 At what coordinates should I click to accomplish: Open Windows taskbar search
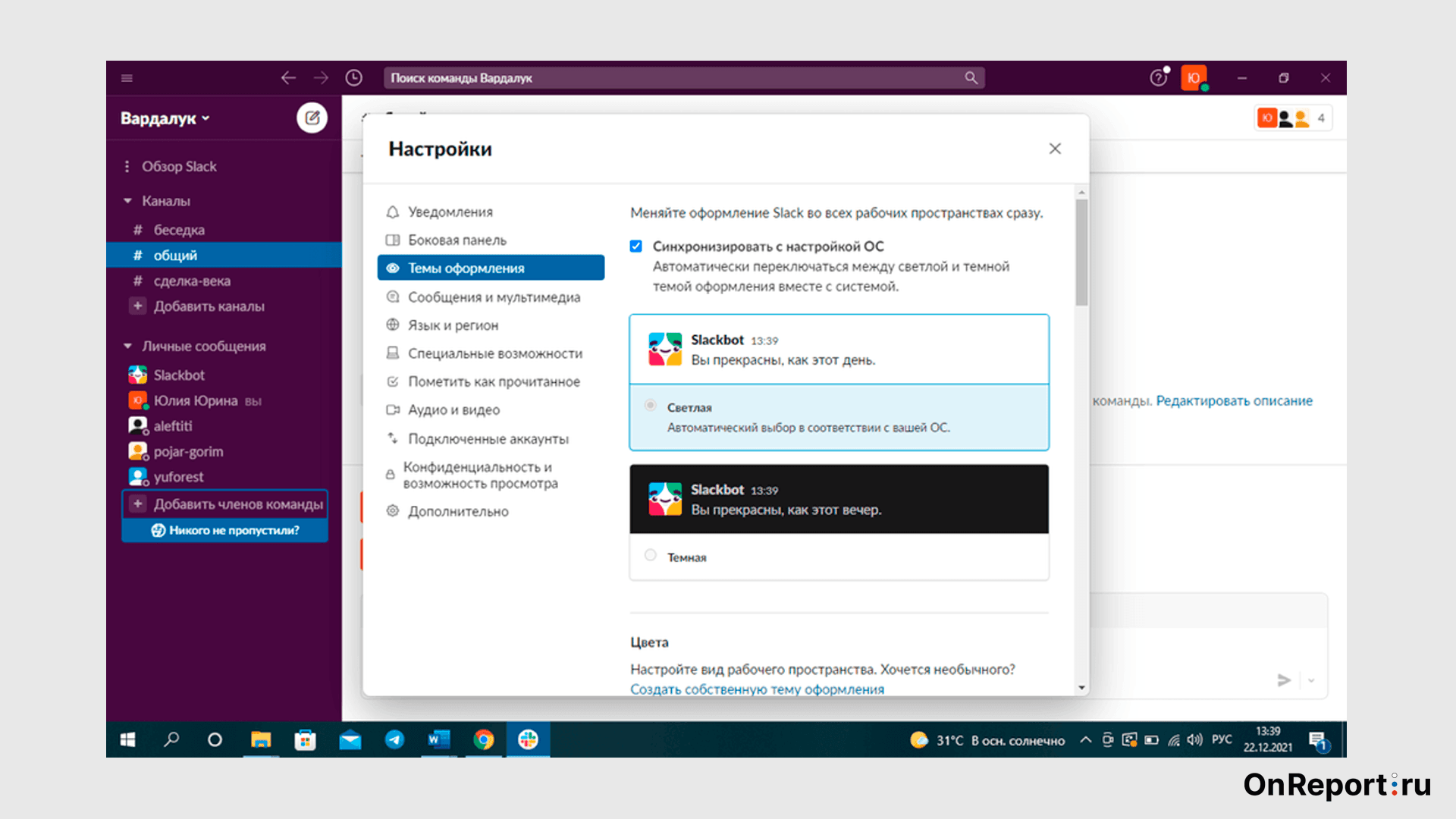click(x=171, y=739)
